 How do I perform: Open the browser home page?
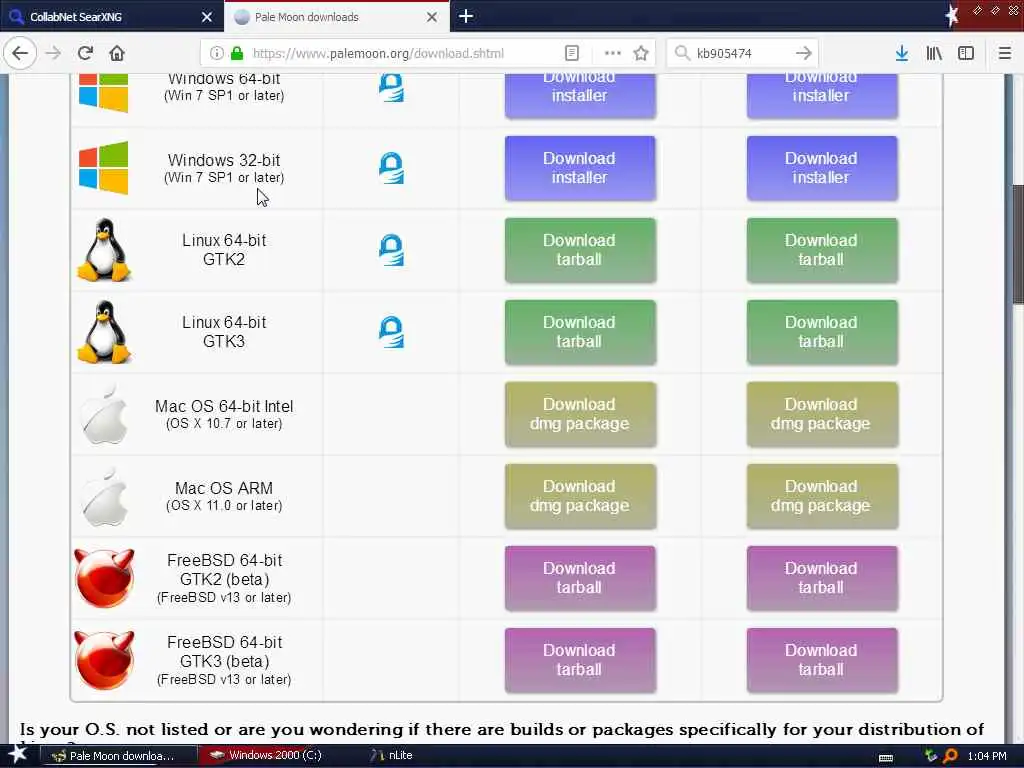[117, 53]
